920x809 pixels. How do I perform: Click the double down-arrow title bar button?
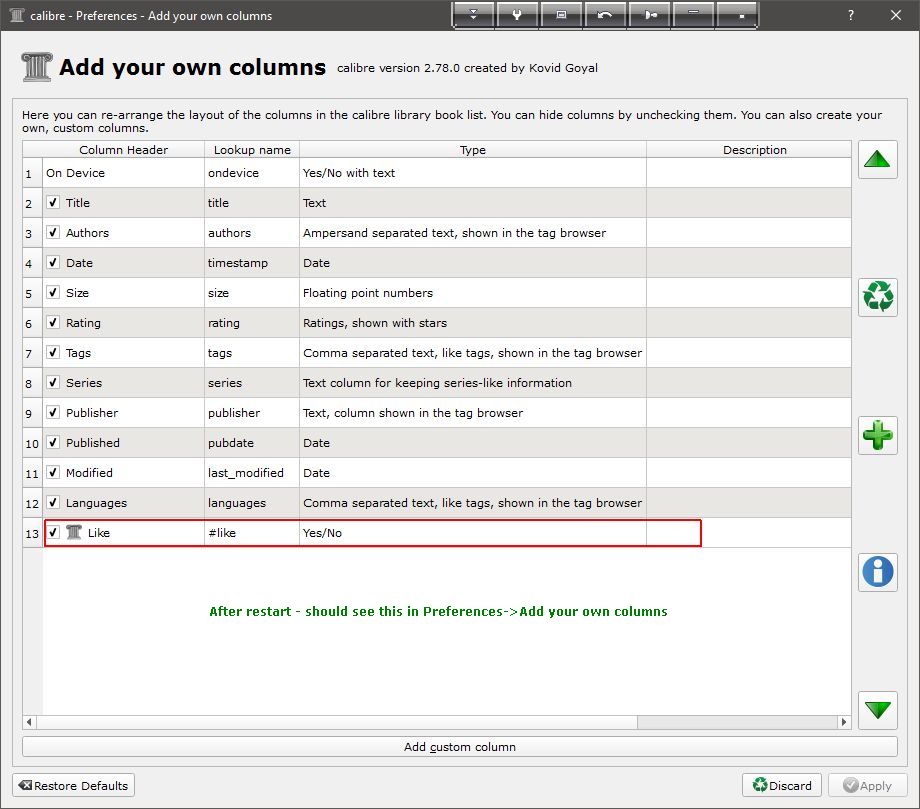coord(473,15)
